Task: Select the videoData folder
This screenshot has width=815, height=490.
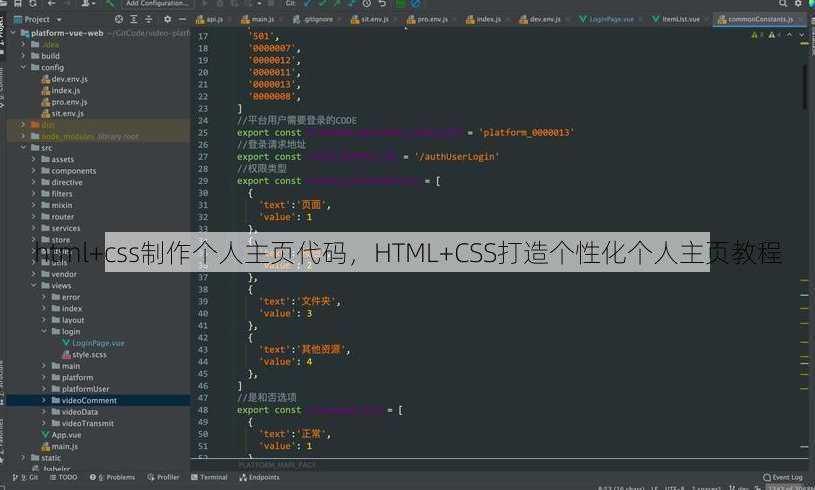Action: coord(75,412)
